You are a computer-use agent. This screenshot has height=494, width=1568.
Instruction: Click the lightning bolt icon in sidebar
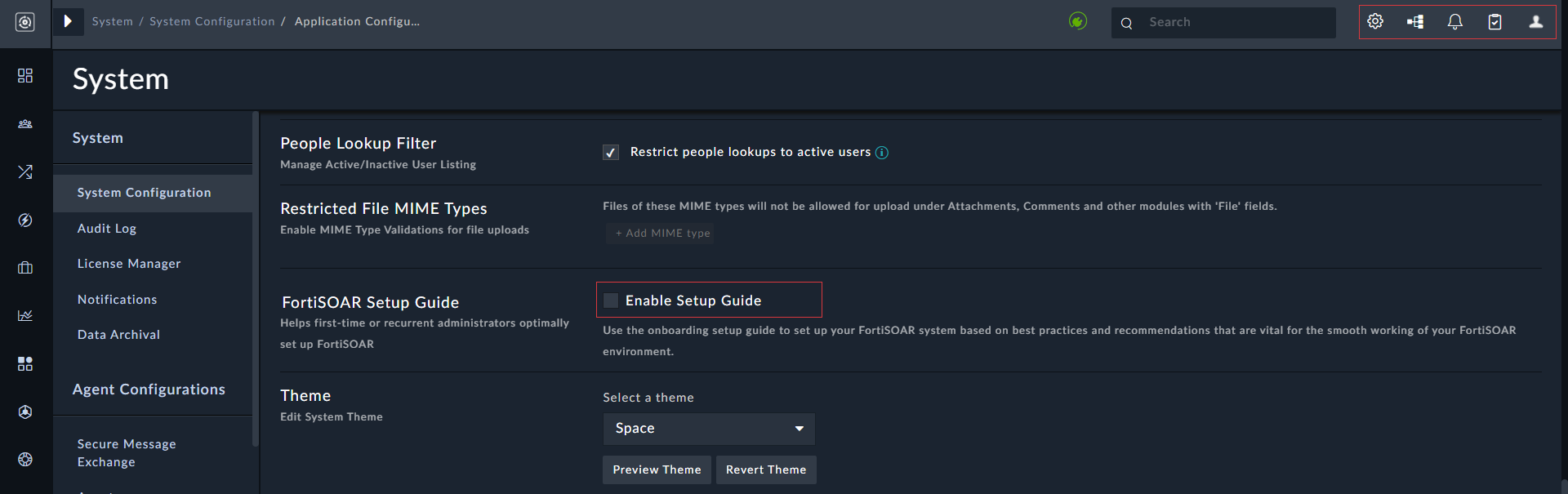click(x=25, y=220)
